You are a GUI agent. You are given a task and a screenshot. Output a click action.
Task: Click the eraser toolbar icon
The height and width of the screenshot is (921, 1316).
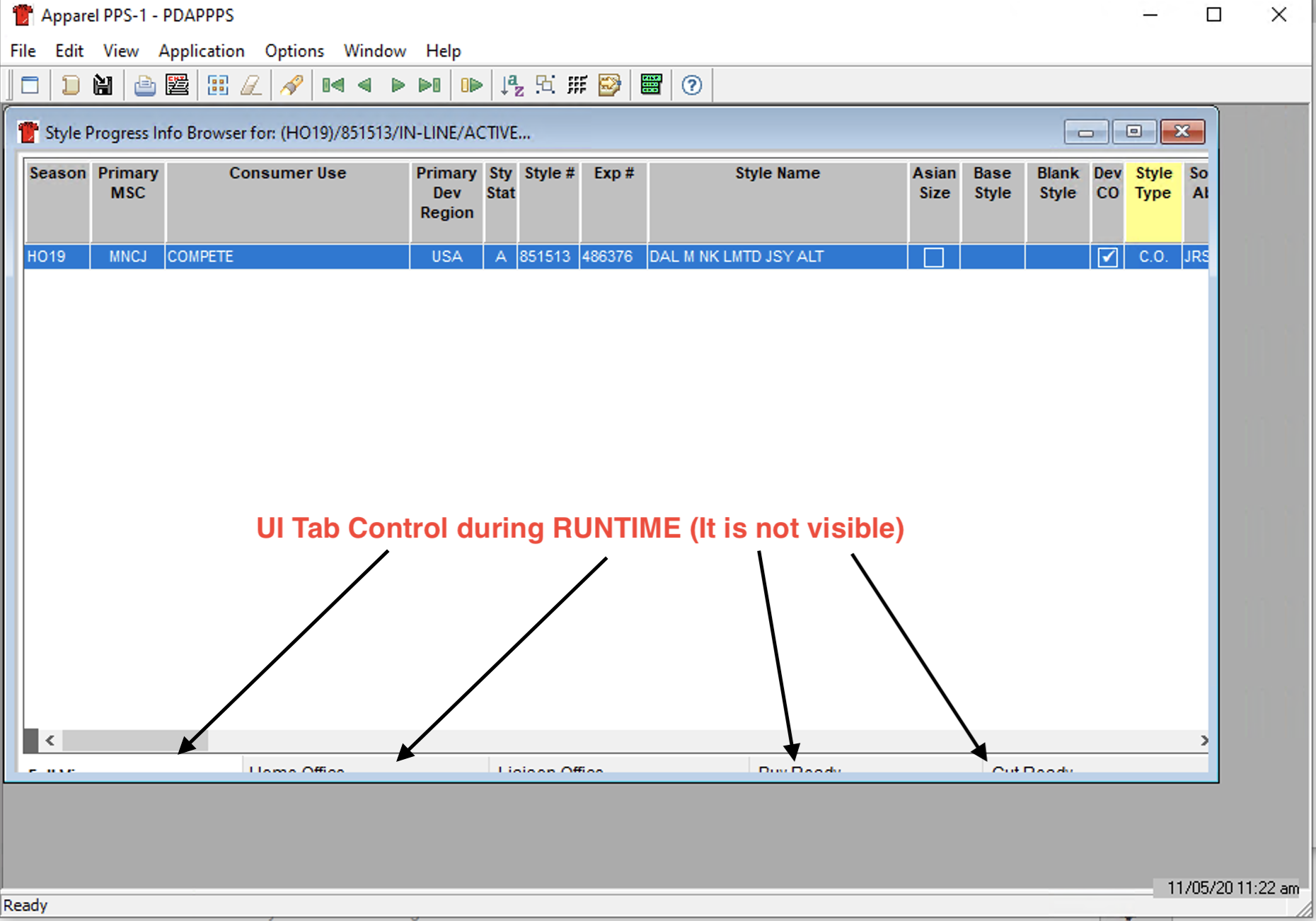250,86
